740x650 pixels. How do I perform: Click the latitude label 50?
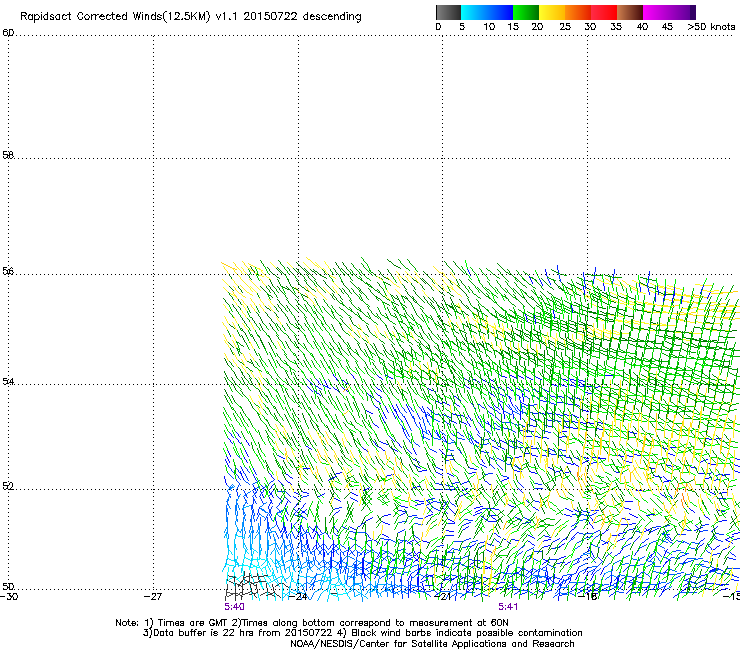(x=8, y=586)
